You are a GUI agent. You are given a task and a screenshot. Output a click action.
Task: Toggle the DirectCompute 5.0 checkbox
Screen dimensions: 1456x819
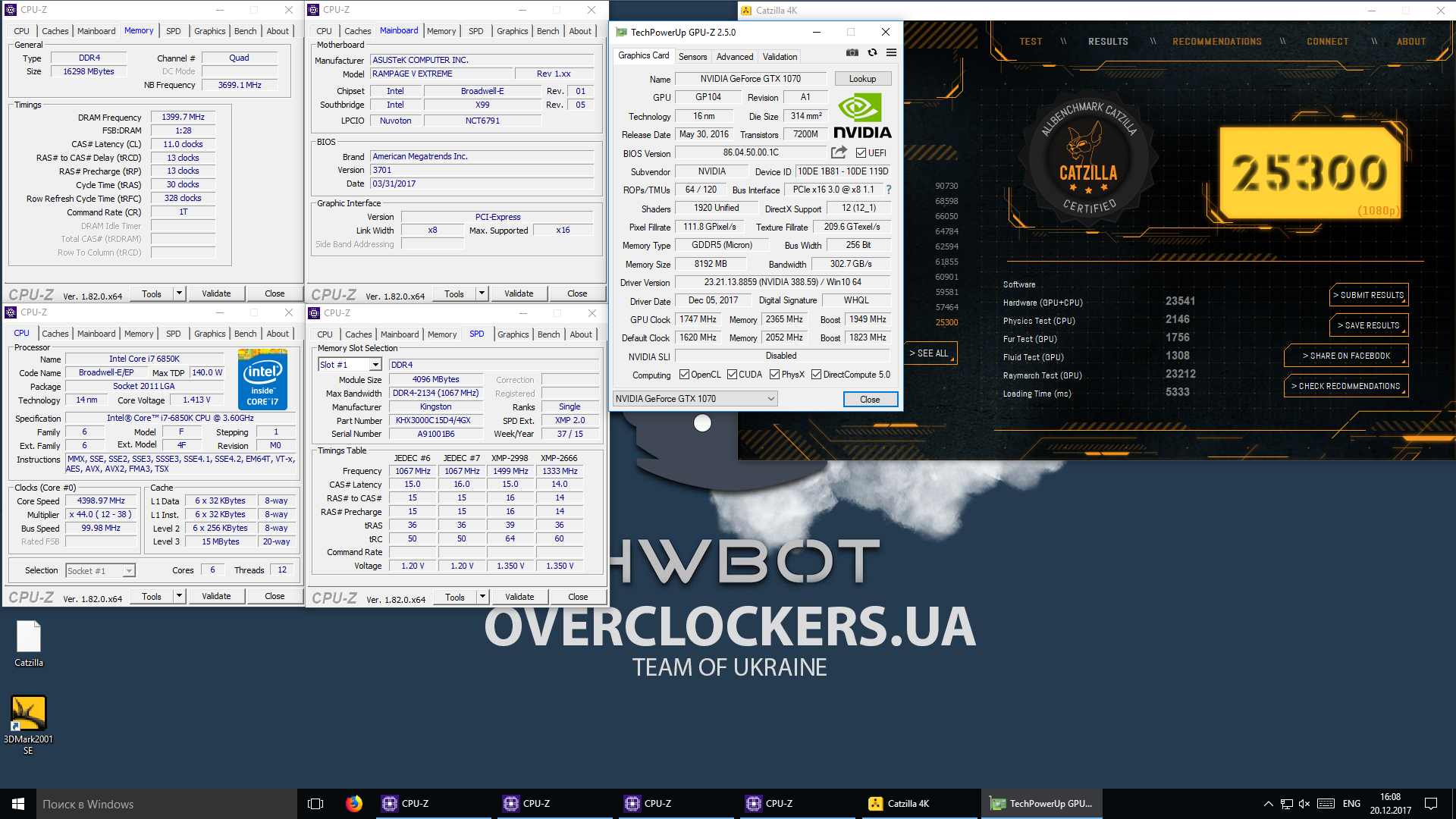(x=816, y=375)
